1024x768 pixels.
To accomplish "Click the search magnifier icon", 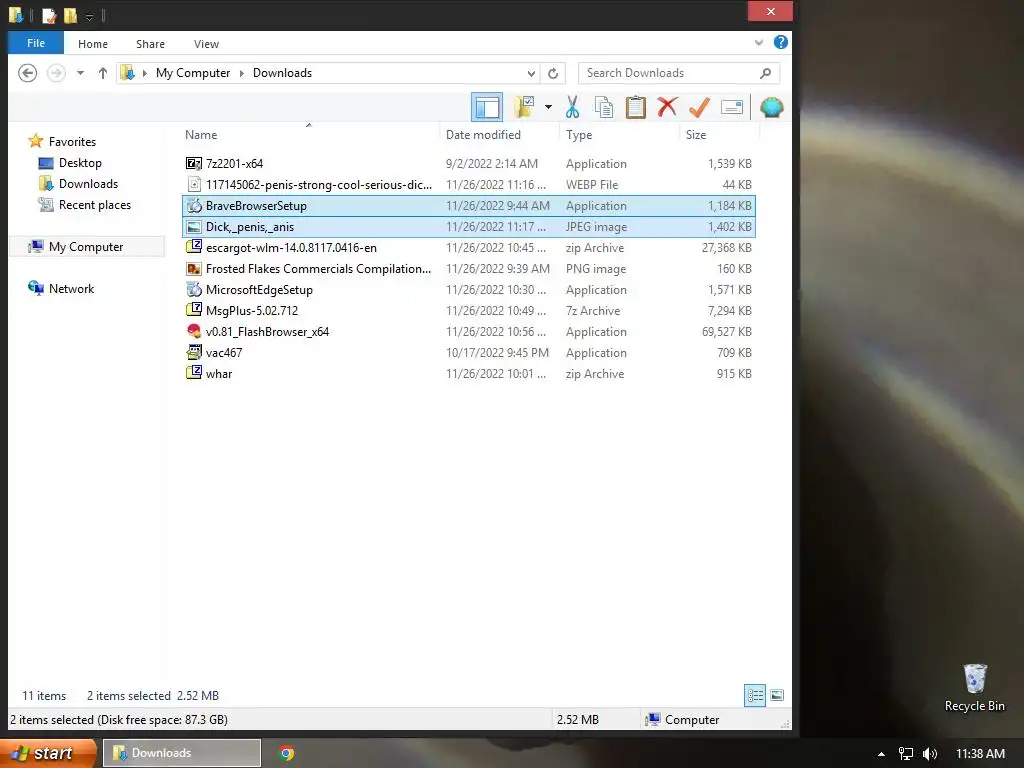I will 765,73.
